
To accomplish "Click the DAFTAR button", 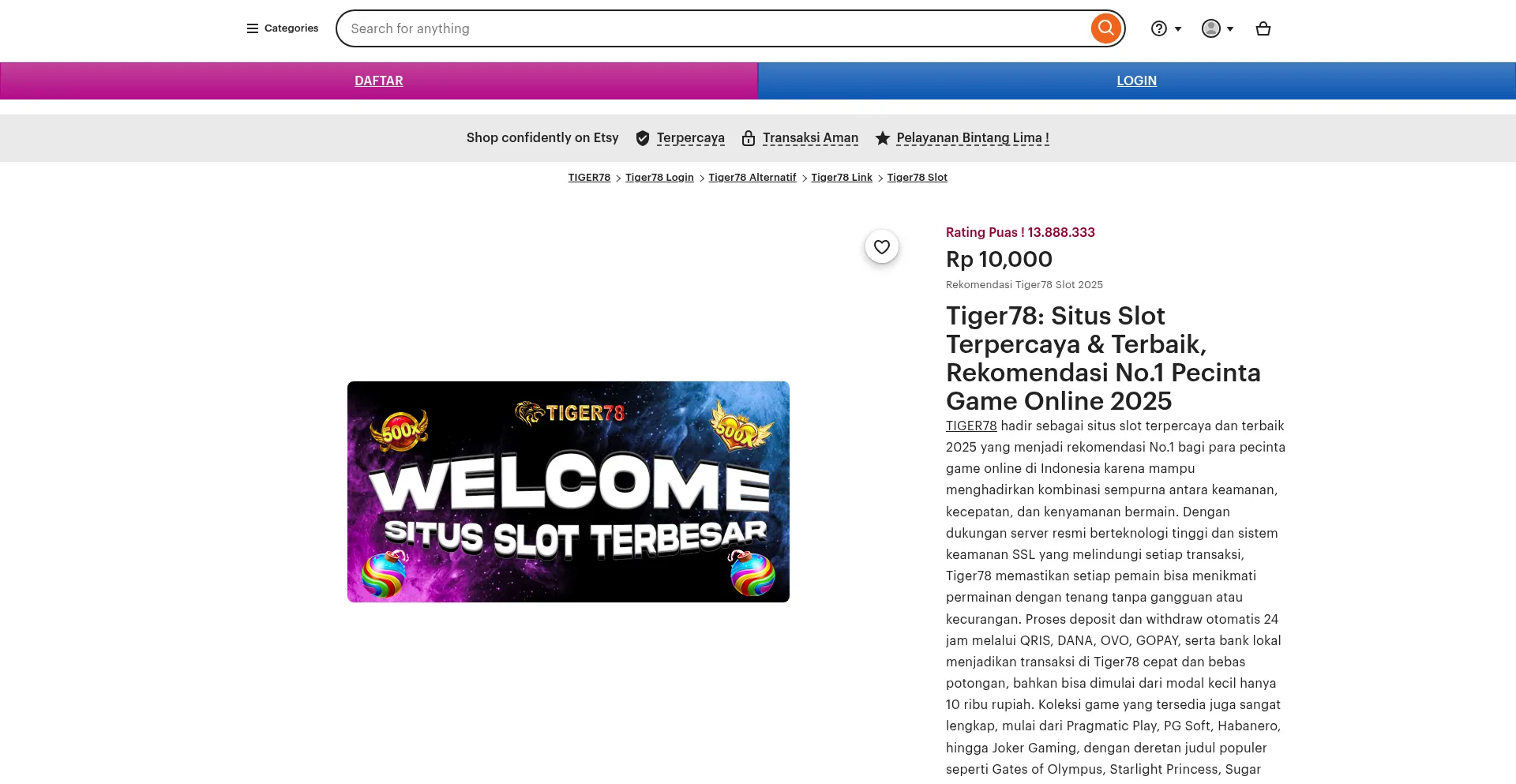I will pos(378,81).
